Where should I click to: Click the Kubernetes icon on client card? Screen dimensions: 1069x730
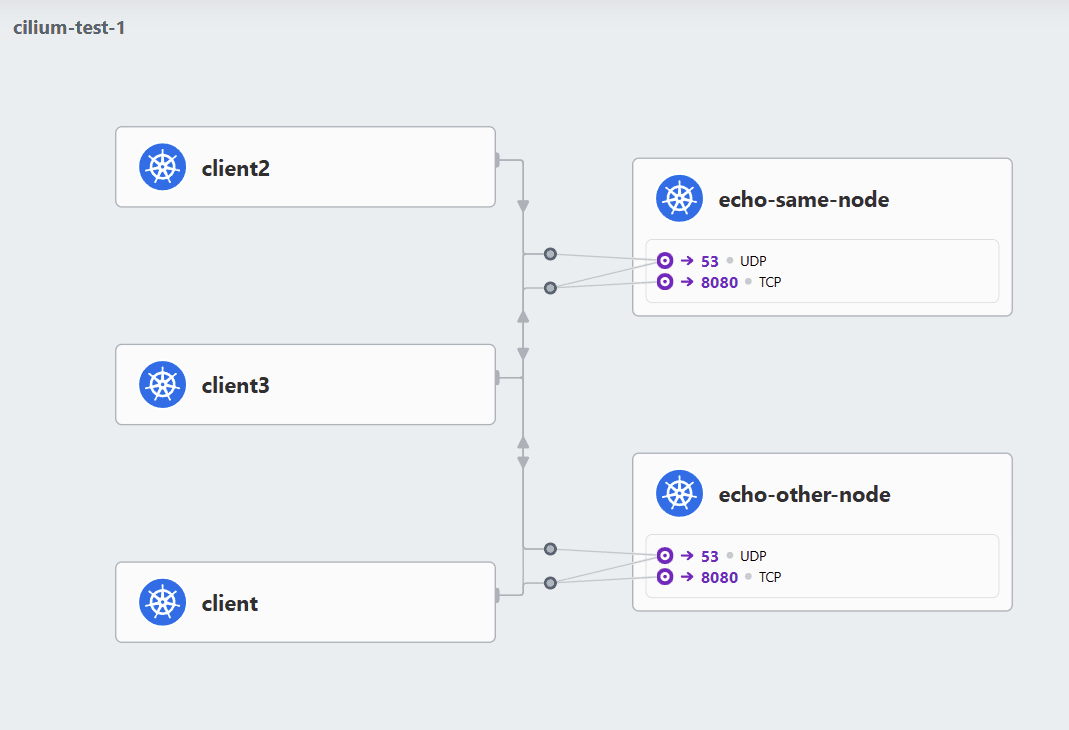(162, 603)
